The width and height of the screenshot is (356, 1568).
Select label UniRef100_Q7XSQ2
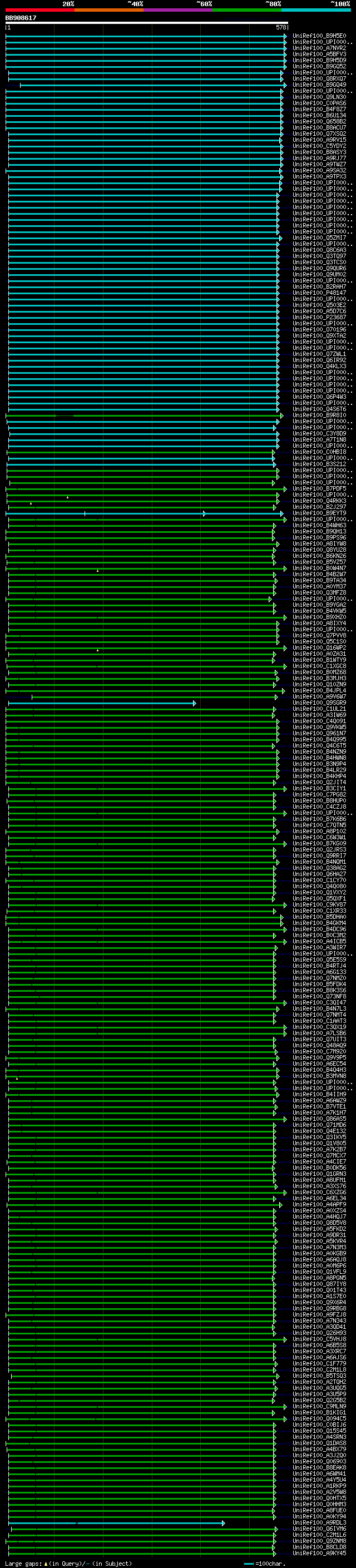(x=319, y=133)
